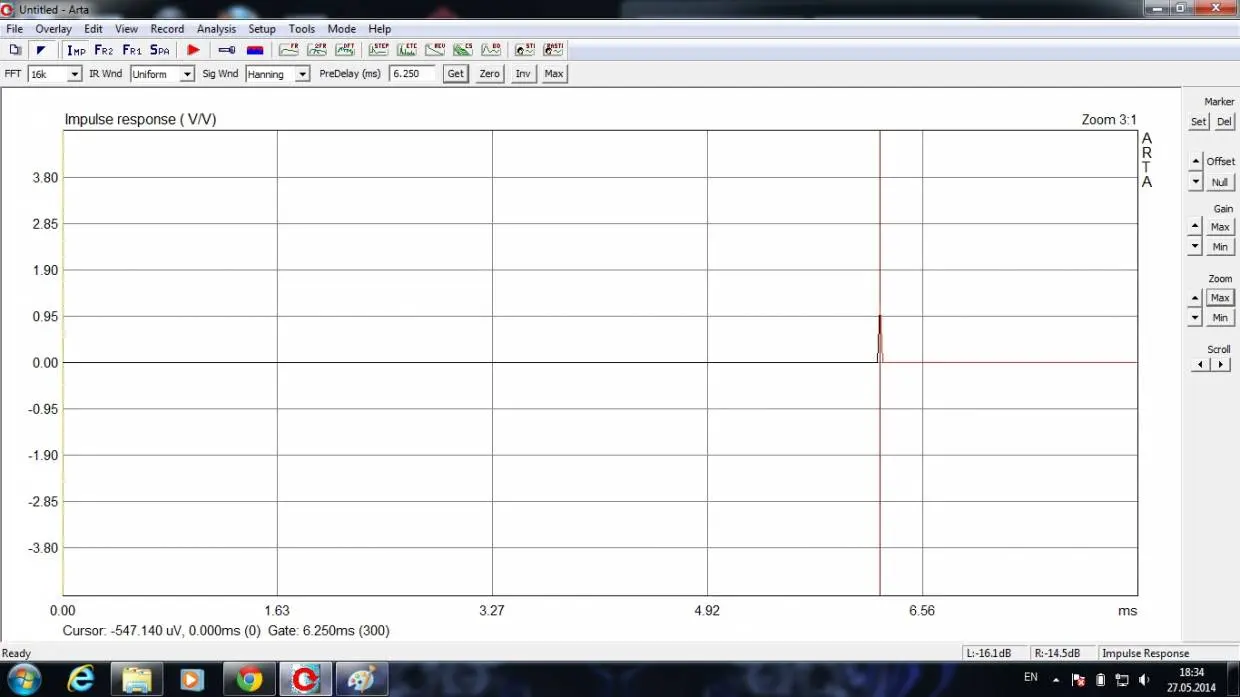Click the Zero button

pos(489,74)
